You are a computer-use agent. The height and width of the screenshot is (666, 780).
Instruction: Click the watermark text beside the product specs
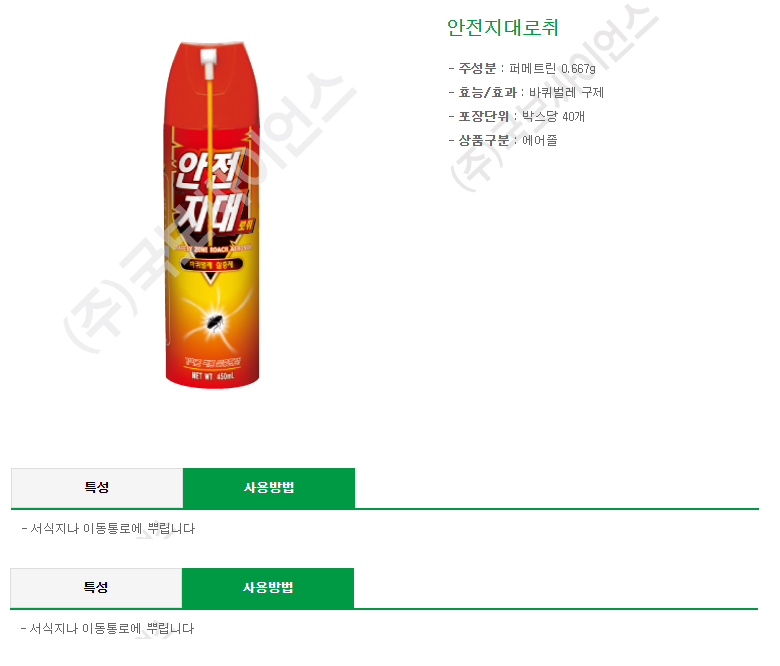pos(555,97)
